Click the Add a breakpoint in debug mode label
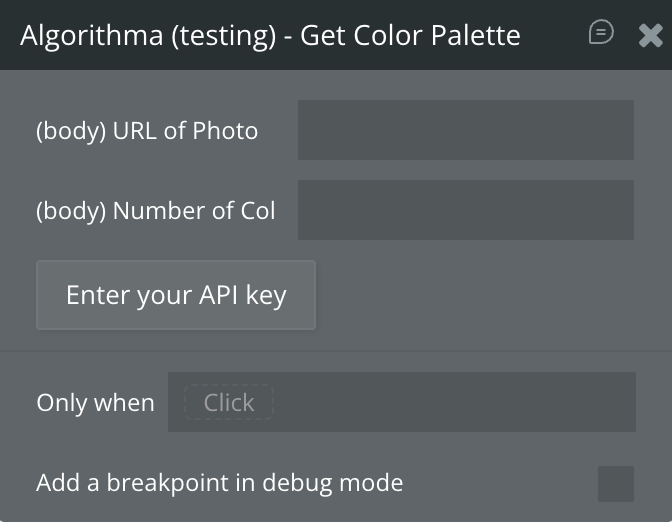Viewport: 672px width, 522px height. pos(219,483)
